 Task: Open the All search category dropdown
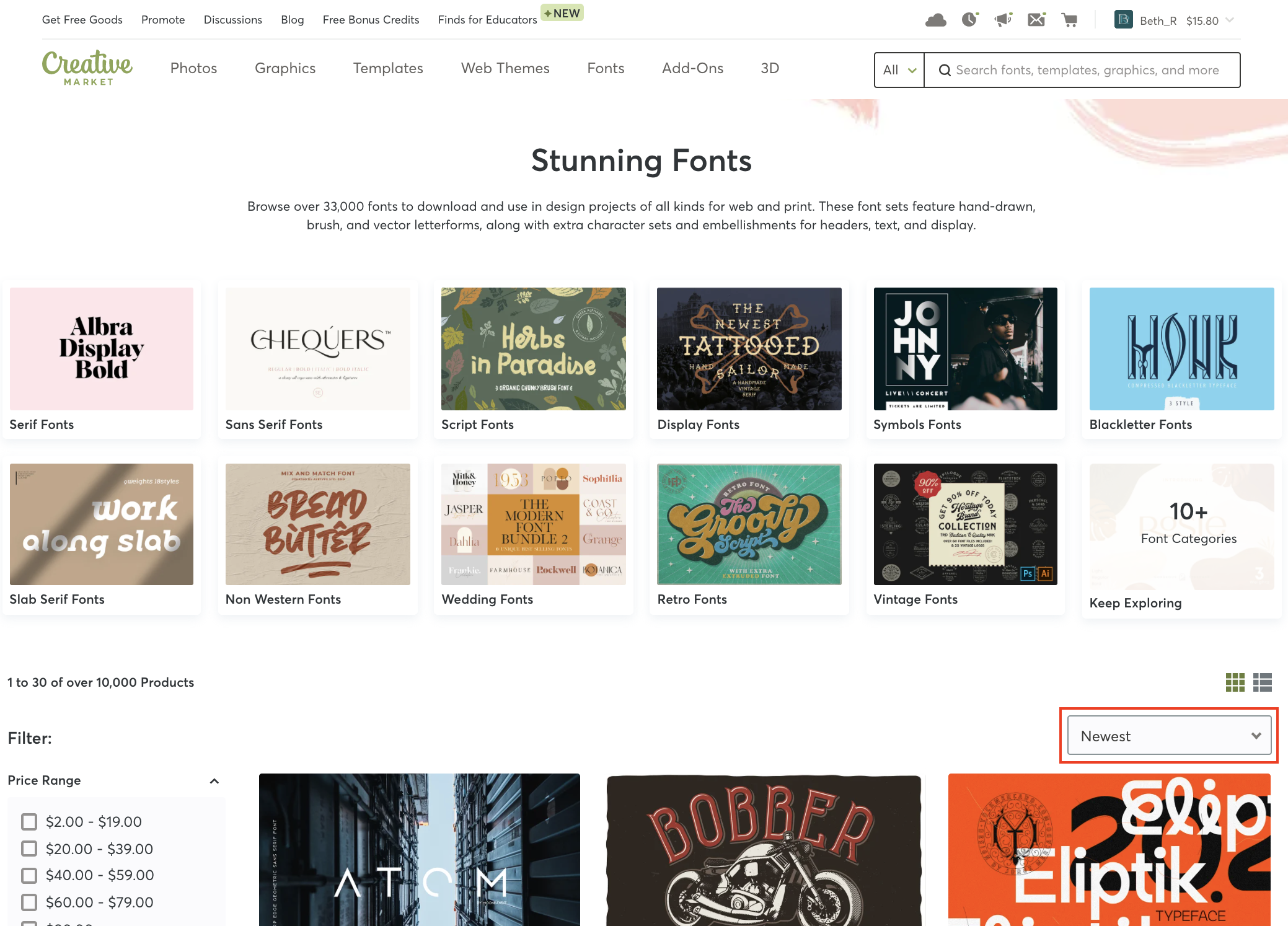[x=899, y=70]
